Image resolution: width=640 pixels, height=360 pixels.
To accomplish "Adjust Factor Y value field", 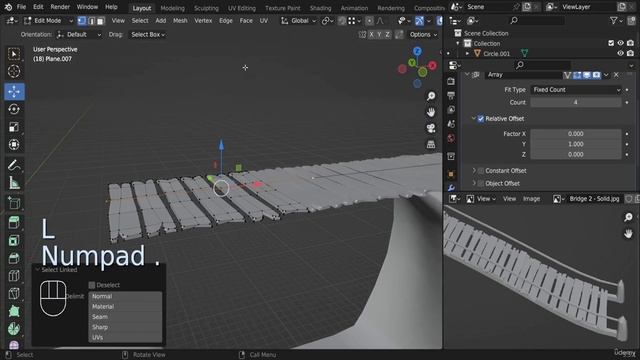I will click(x=576, y=144).
